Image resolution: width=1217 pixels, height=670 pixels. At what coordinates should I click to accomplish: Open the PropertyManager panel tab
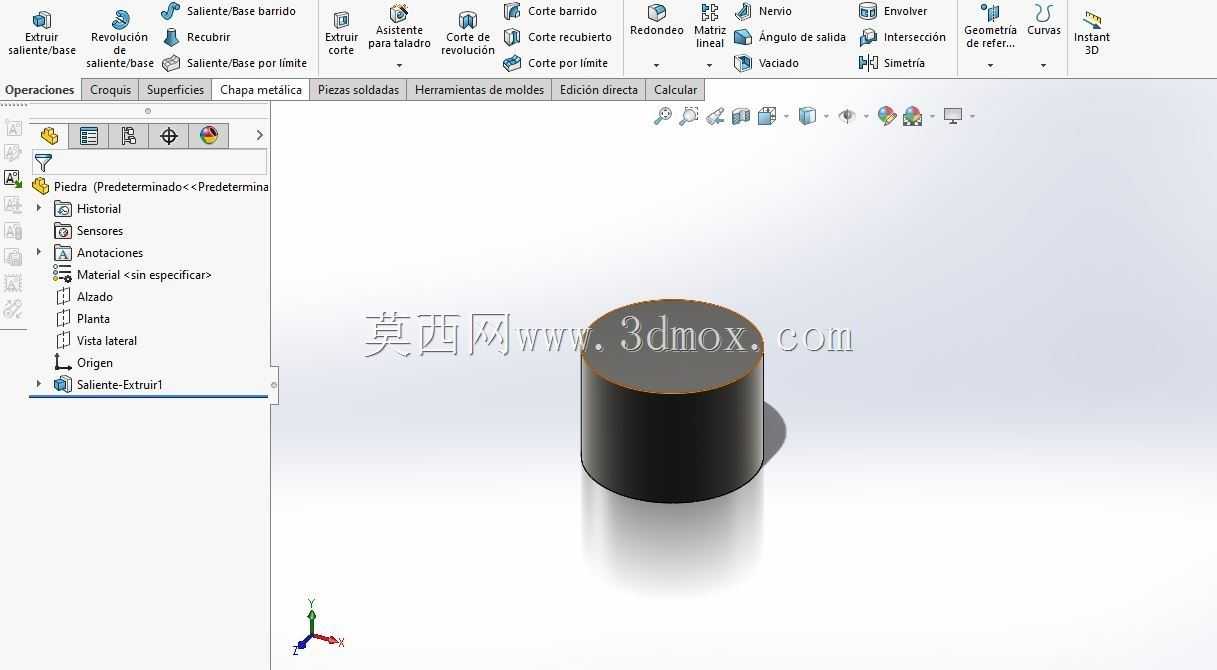tap(89, 136)
